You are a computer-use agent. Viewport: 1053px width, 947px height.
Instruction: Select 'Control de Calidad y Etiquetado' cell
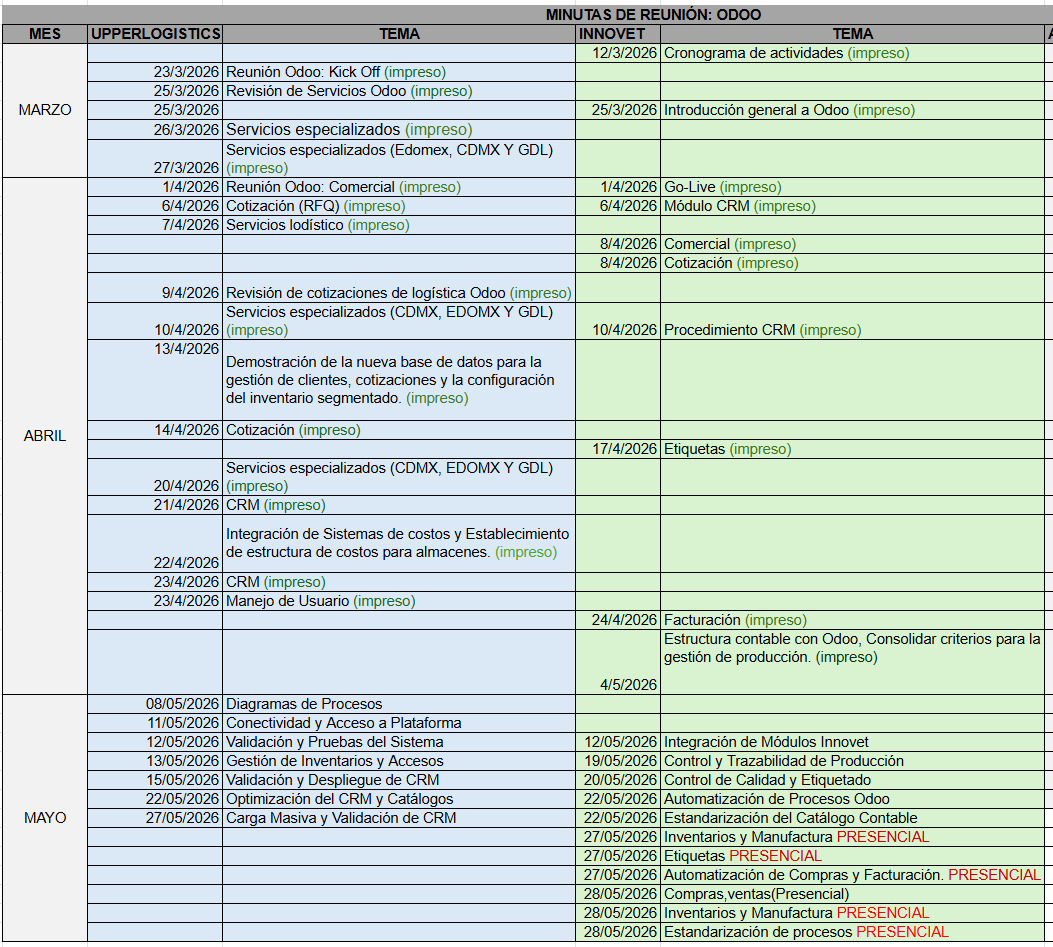[852, 780]
